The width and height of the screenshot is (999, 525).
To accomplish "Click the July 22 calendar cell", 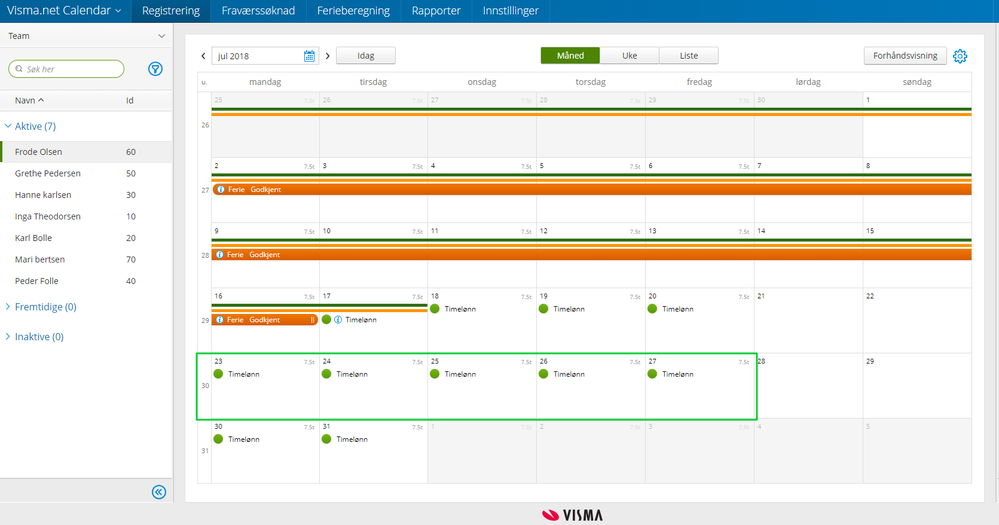I will click(x=917, y=320).
